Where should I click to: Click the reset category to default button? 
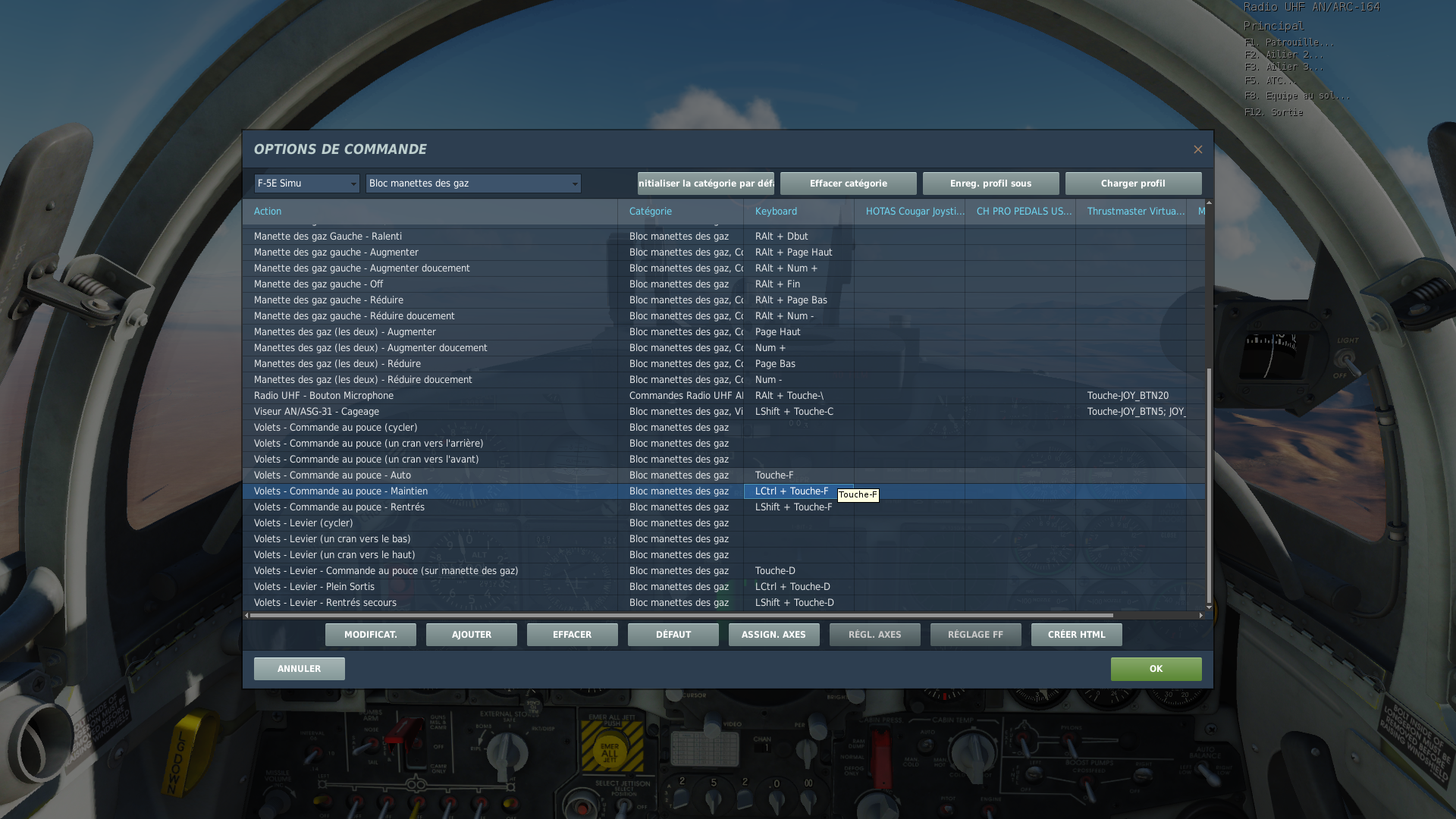coord(705,184)
